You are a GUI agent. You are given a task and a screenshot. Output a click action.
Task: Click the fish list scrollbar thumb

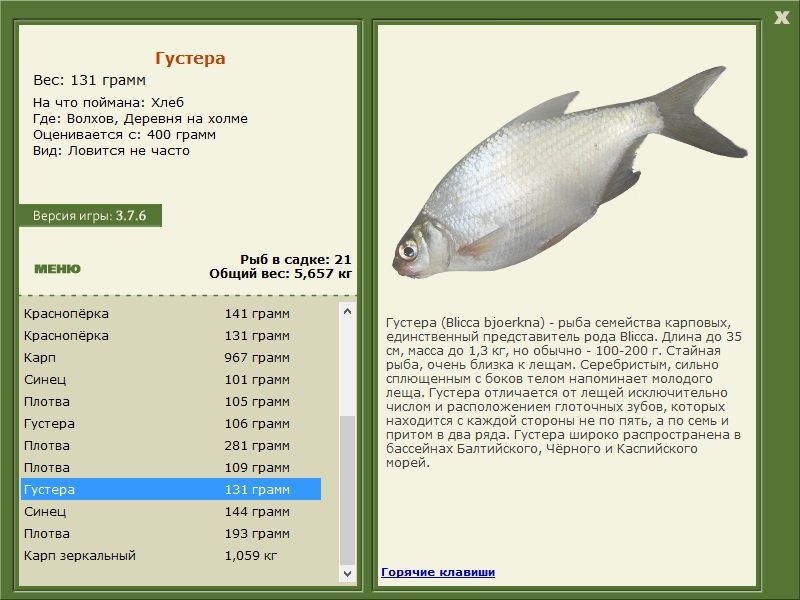[347, 490]
